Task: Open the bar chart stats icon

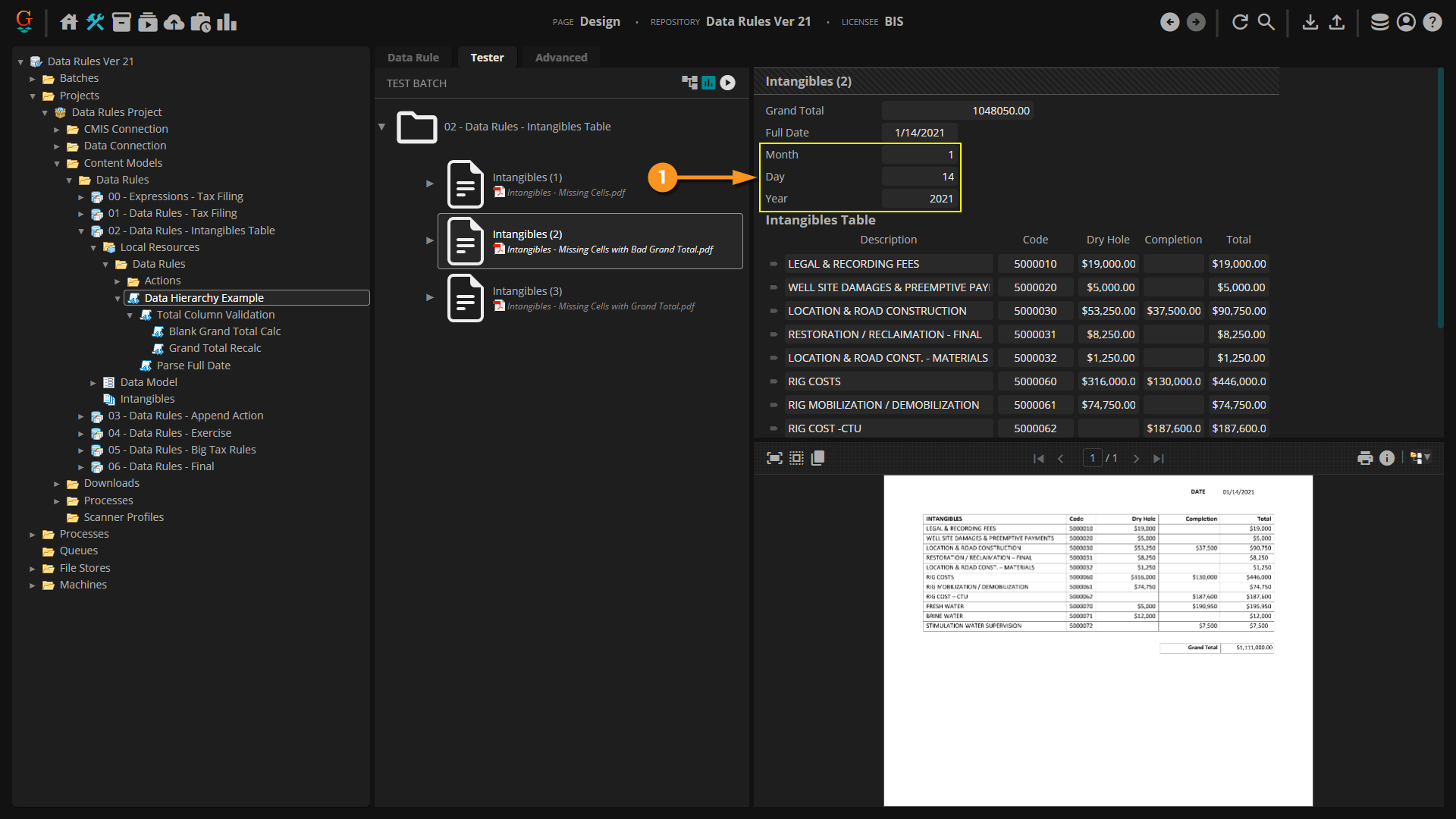Action: [x=227, y=22]
